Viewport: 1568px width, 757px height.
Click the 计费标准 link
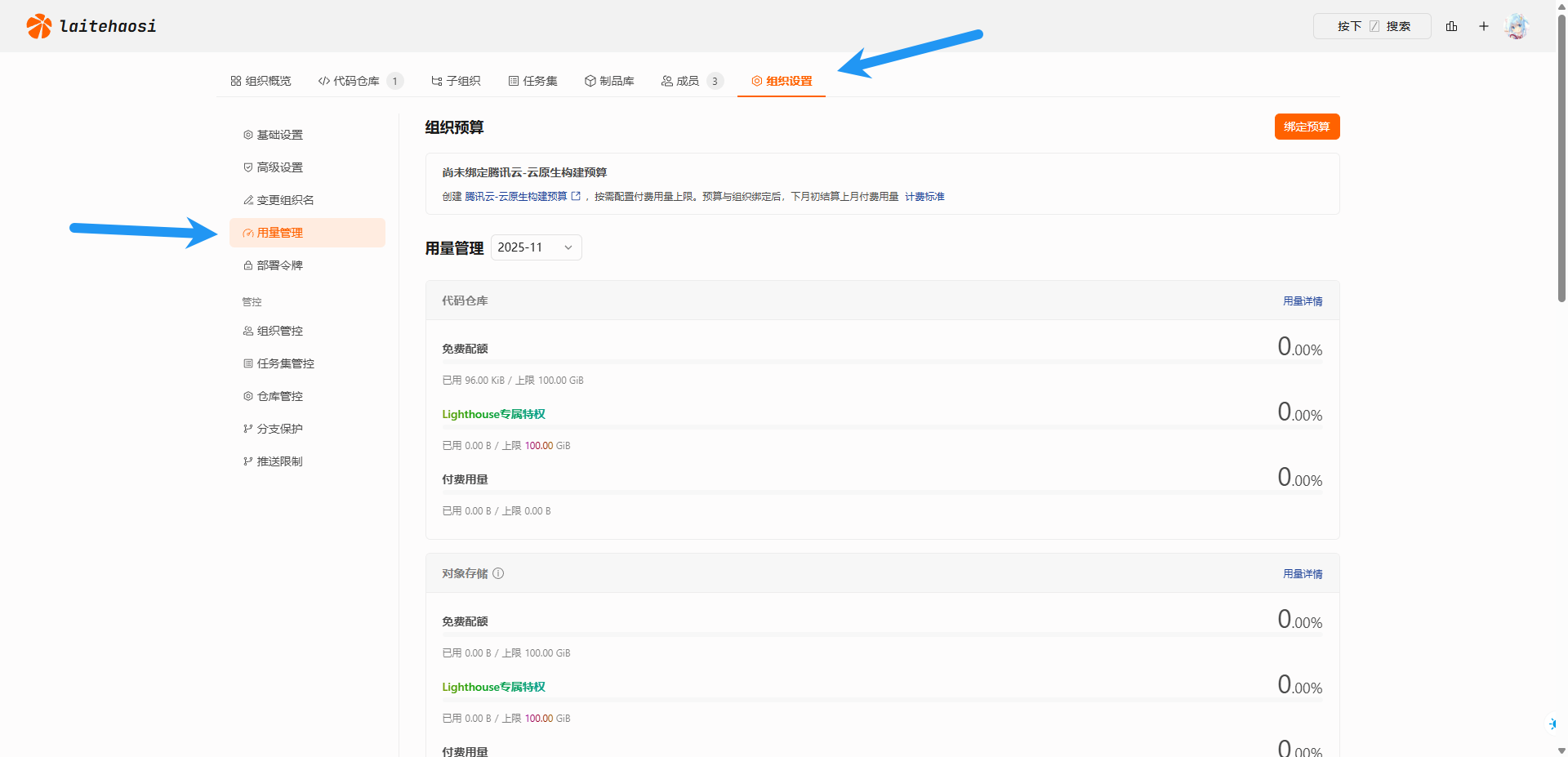point(924,197)
